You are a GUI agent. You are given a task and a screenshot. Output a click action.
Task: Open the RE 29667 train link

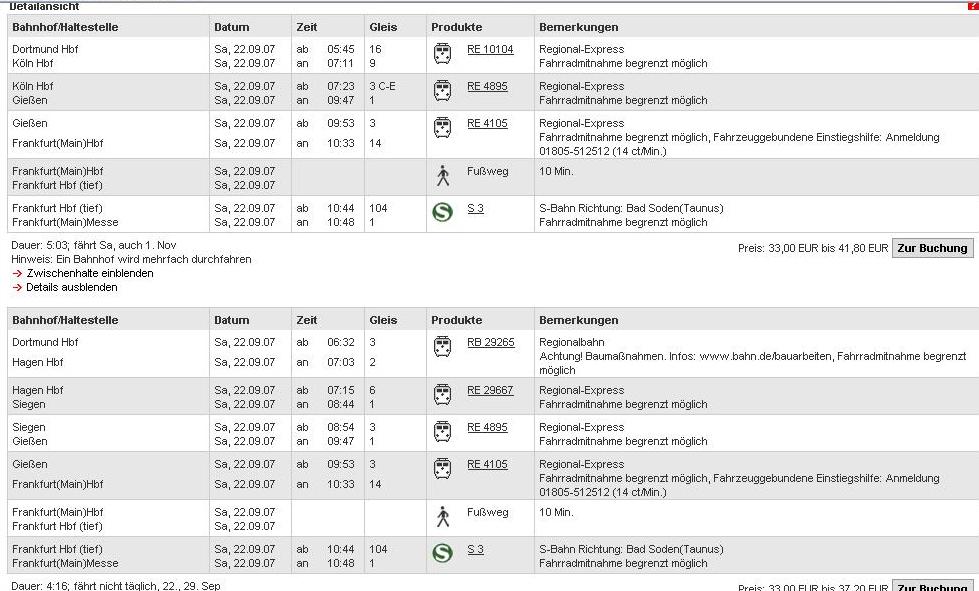[490, 390]
